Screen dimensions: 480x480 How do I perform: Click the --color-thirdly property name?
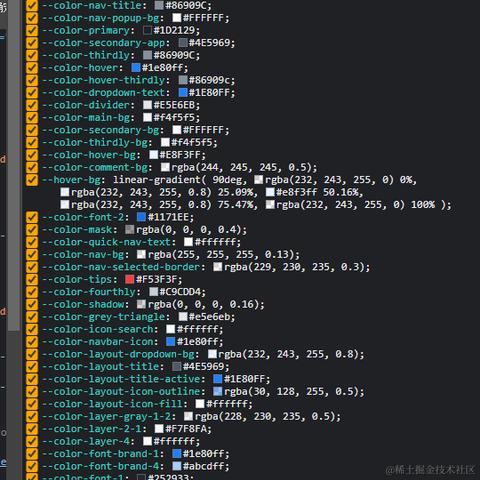point(86,55)
